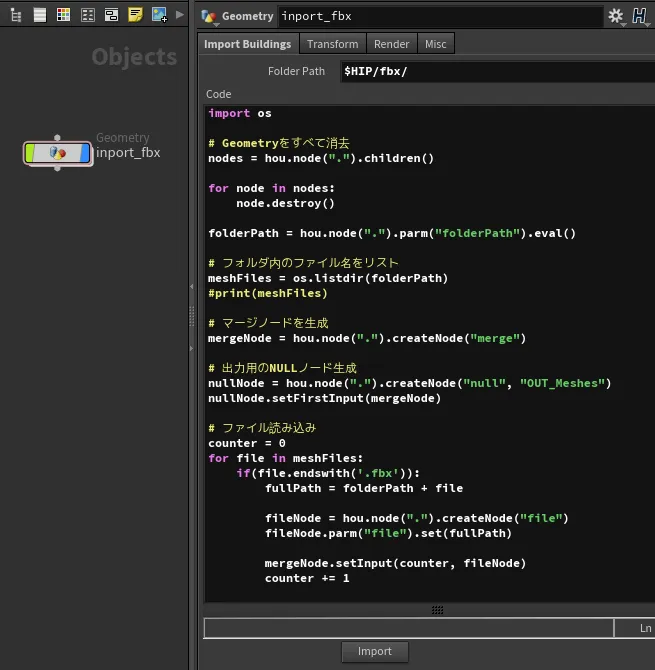
Task: Open the node color palette icon
Action: [64, 15]
